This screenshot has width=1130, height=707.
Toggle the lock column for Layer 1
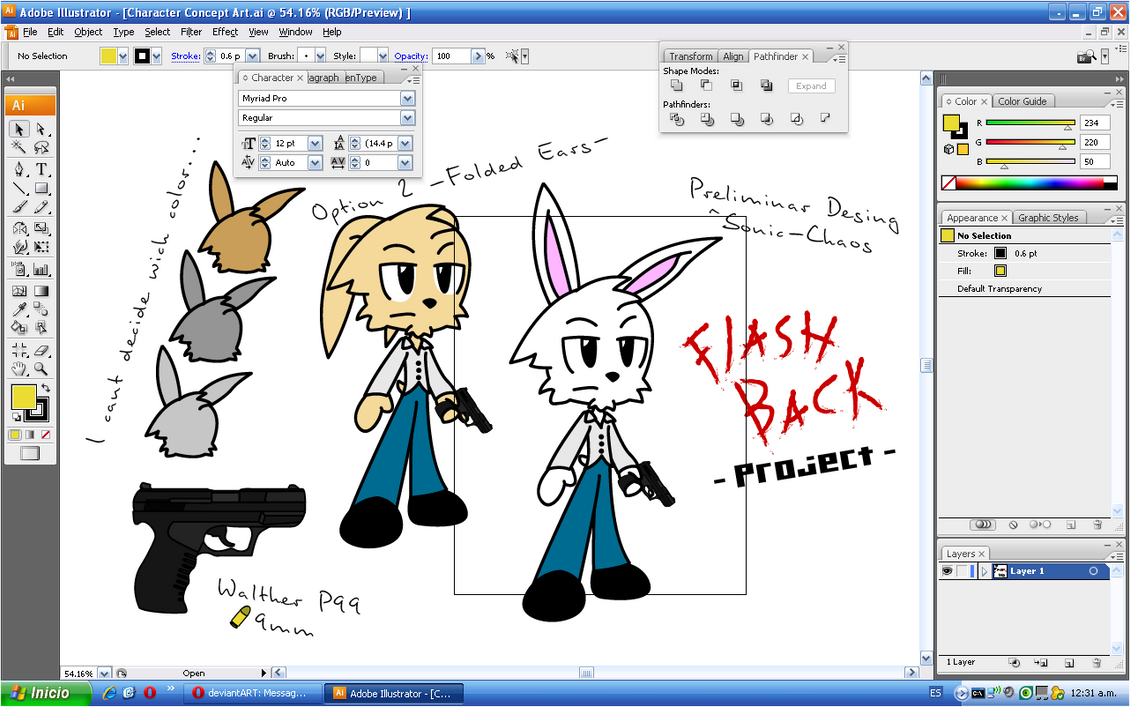point(962,571)
